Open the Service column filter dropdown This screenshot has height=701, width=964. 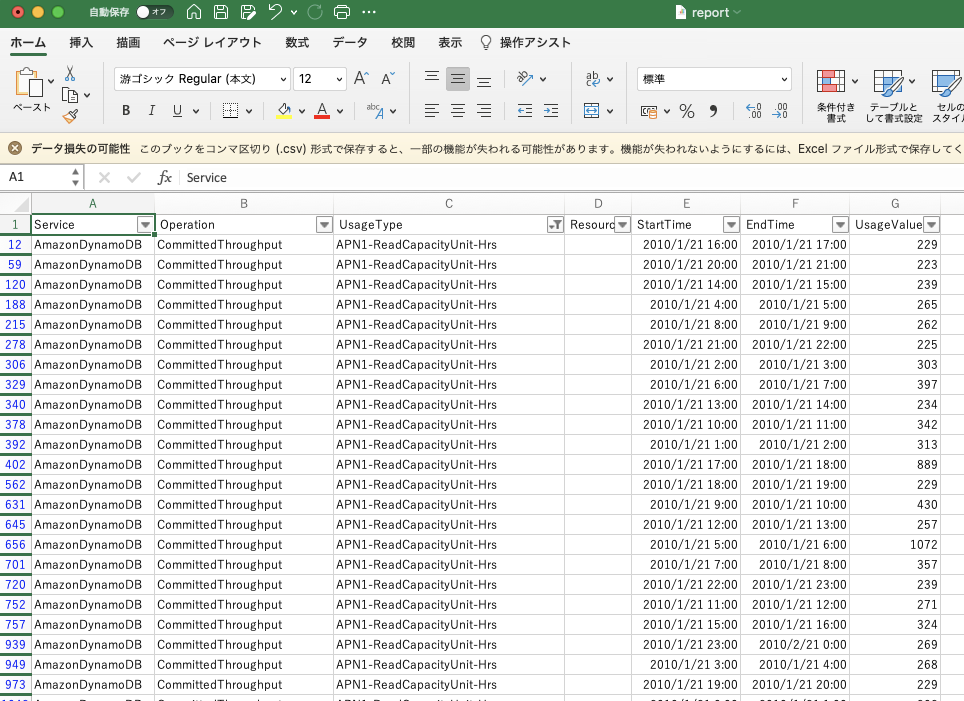[145, 225]
